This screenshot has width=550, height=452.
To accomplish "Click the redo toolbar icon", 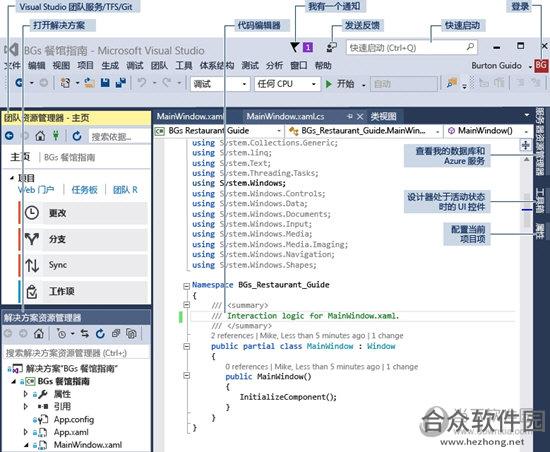I will [167, 83].
